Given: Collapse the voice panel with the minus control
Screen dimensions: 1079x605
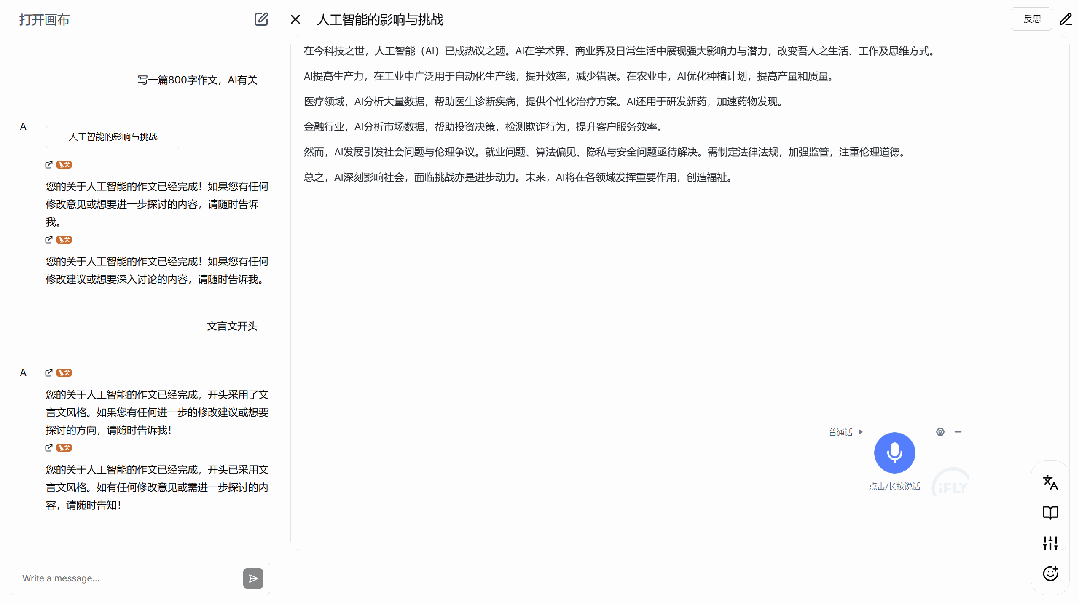Looking at the screenshot, I should [x=957, y=432].
